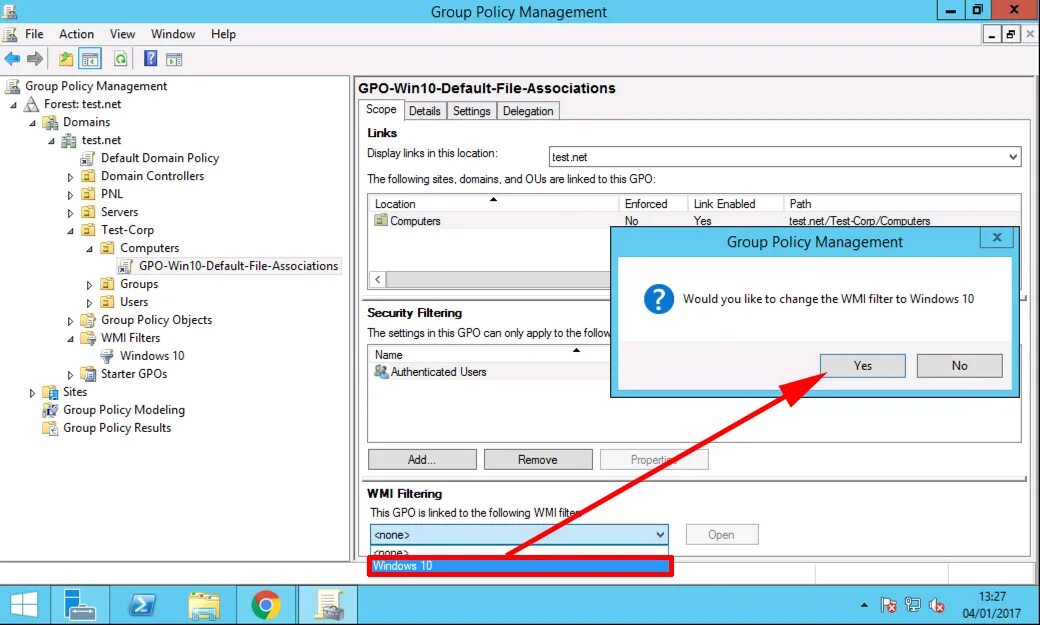The height and width of the screenshot is (625, 1040).
Task: Open Default Domain Policy in tree
Action: coord(160,158)
